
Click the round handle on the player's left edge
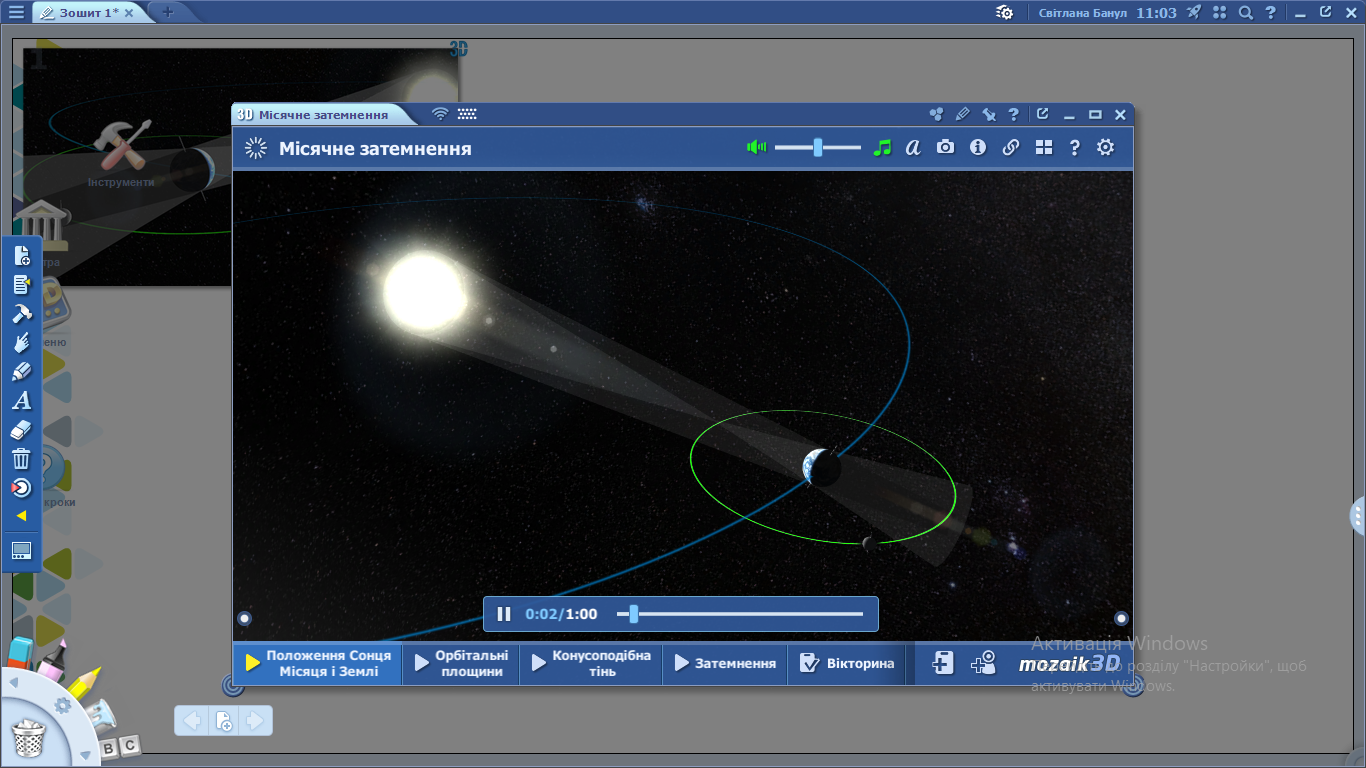244,618
